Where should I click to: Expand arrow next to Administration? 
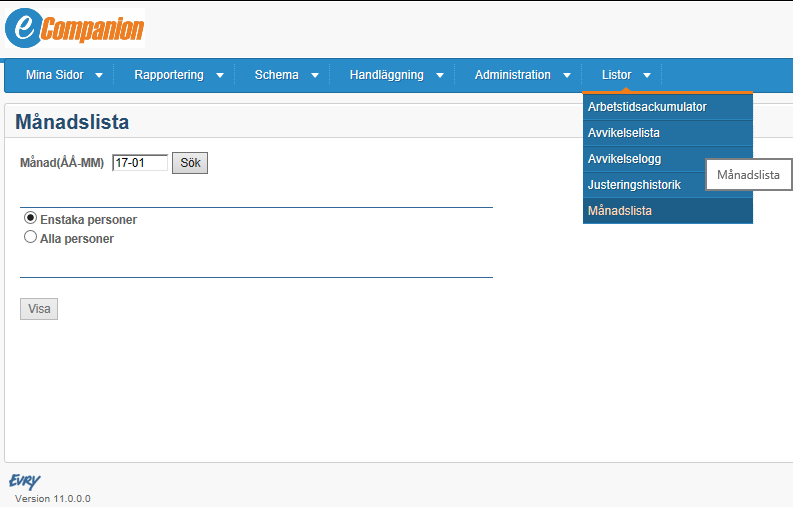click(567, 75)
